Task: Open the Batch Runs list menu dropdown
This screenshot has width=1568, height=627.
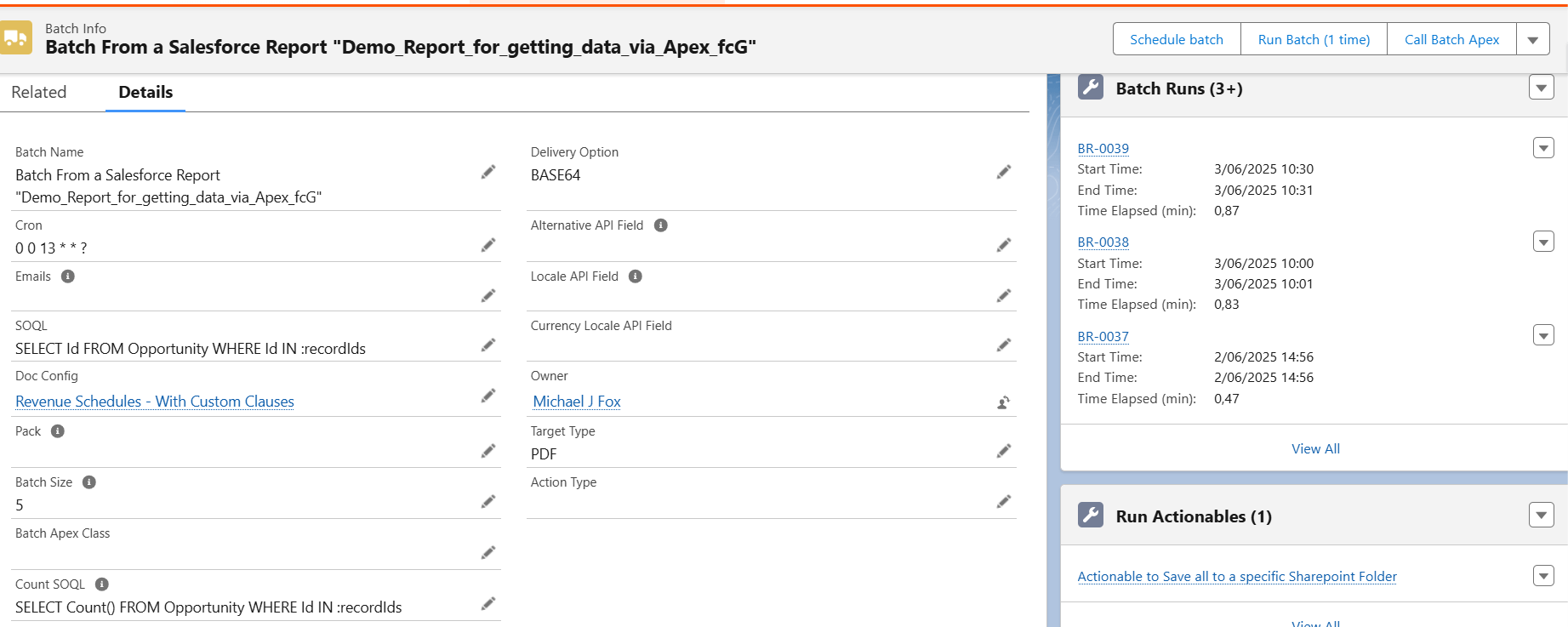Action: pyautogui.click(x=1542, y=87)
